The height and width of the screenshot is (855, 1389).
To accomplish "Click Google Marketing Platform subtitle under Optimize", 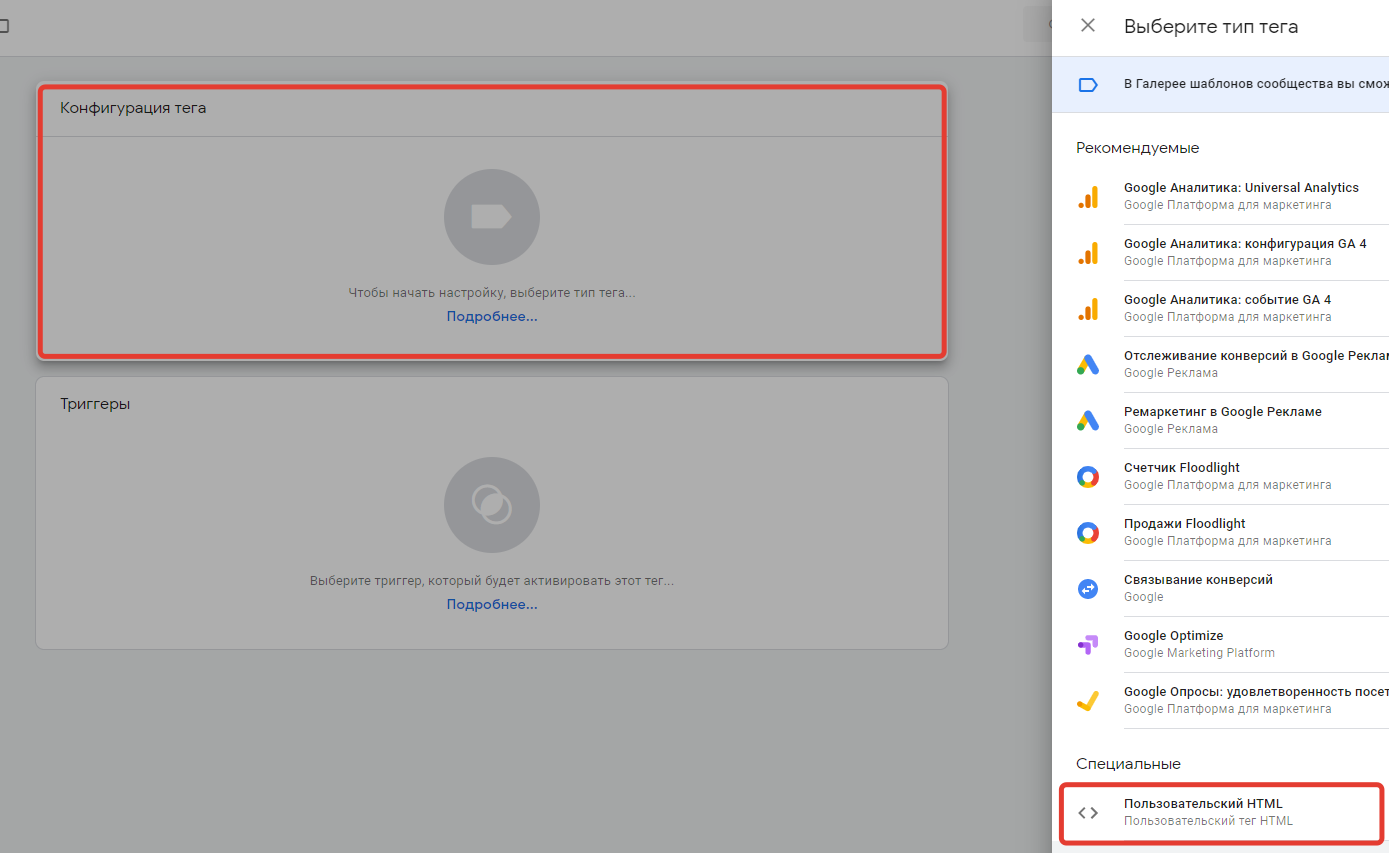I will tap(1199, 653).
